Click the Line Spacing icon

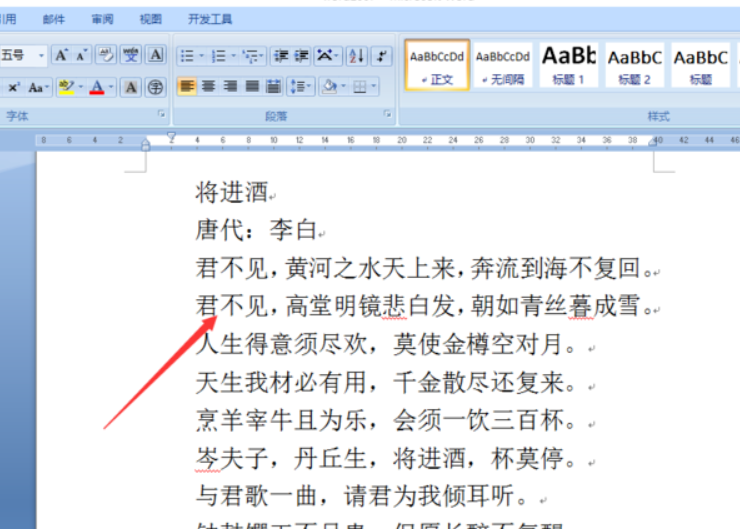click(300, 87)
